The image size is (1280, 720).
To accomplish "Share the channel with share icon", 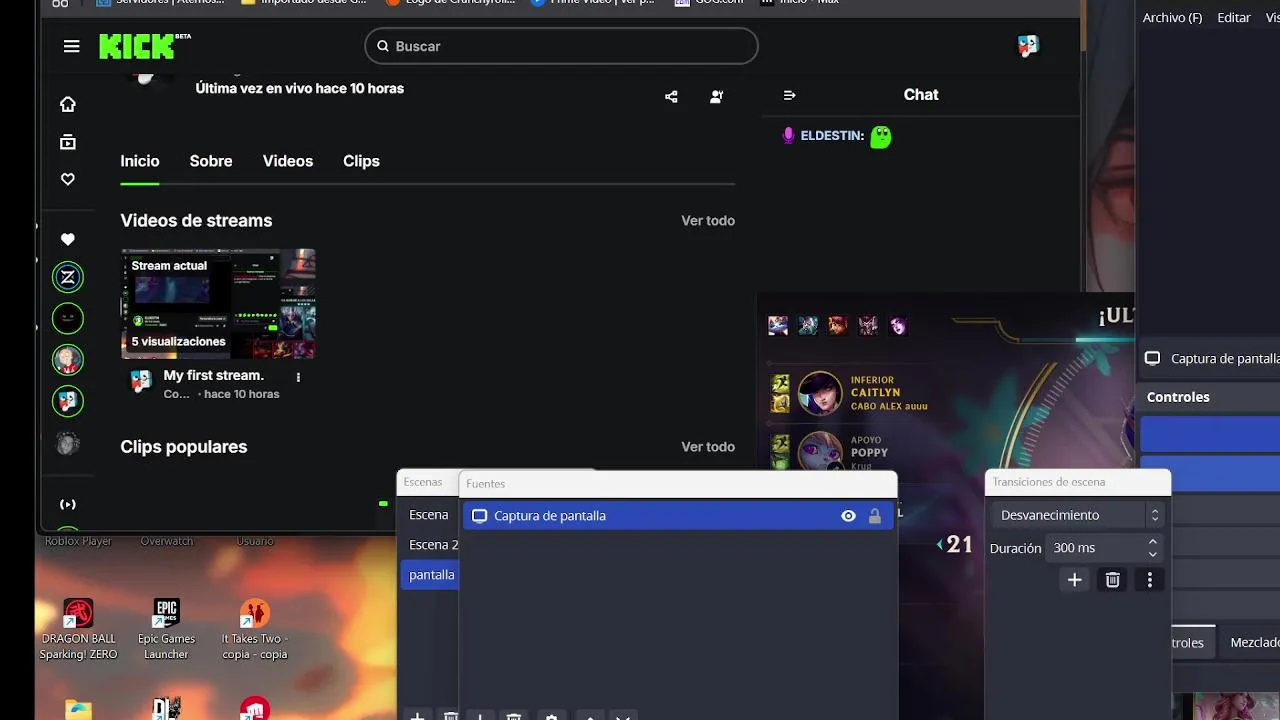I will [x=671, y=97].
